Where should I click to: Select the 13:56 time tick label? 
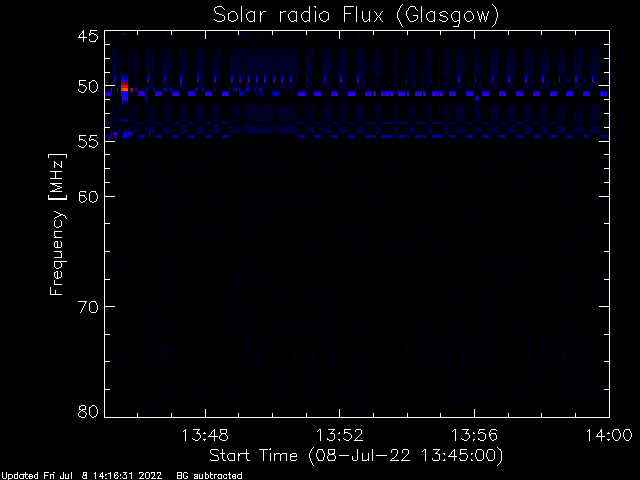(x=474, y=435)
